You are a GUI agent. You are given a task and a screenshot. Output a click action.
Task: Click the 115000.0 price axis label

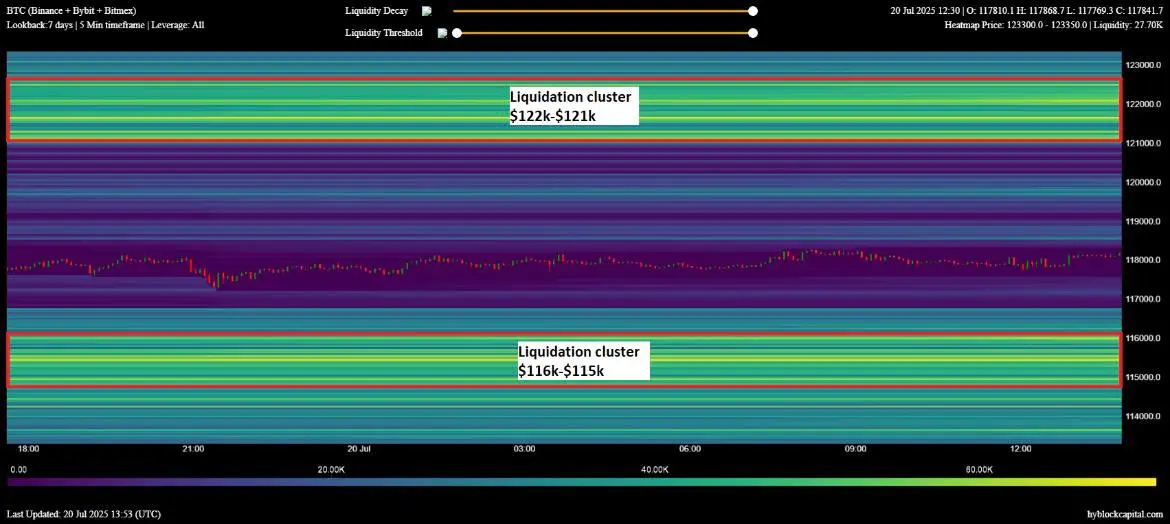pos(1143,377)
